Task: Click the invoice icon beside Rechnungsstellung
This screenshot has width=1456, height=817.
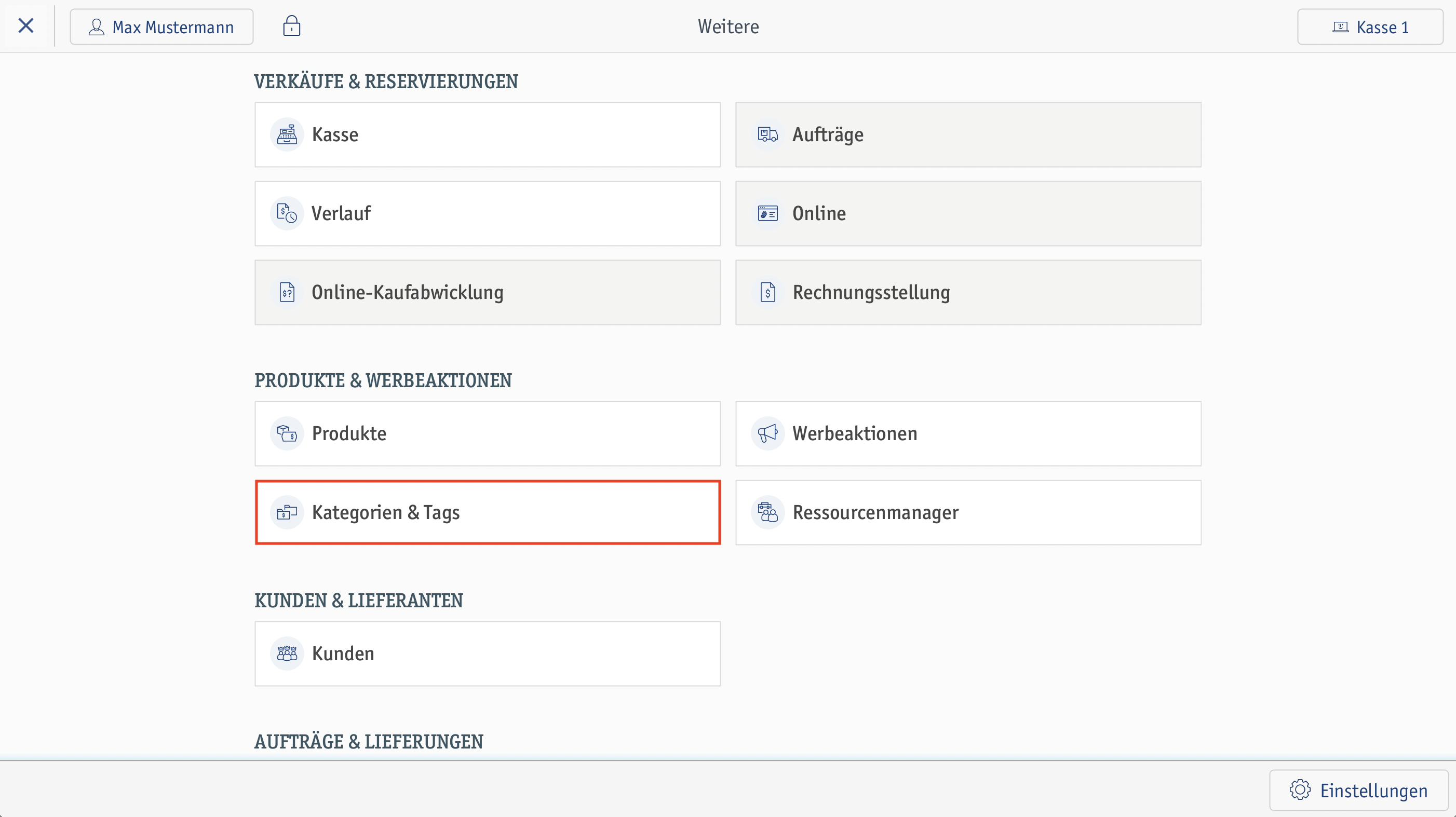Action: coord(767,293)
